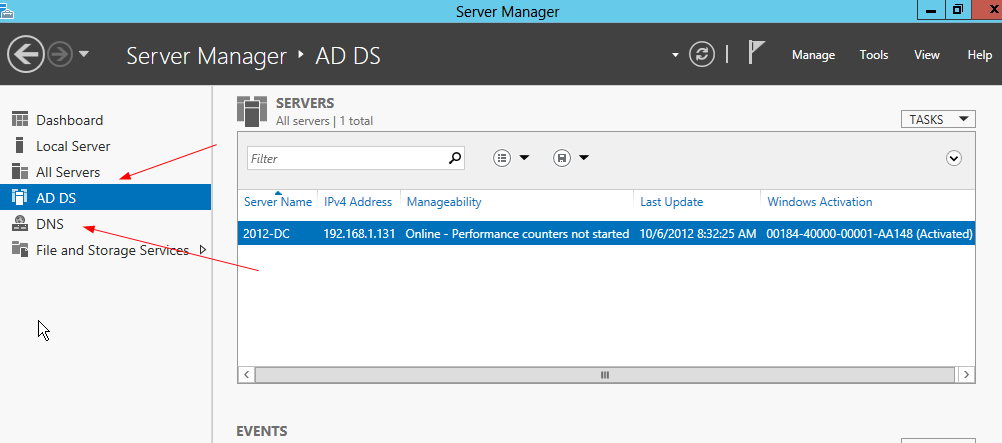Open the navigation history dropdown arrow
This screenshot has height=443, width=1002.
point(84,55)
